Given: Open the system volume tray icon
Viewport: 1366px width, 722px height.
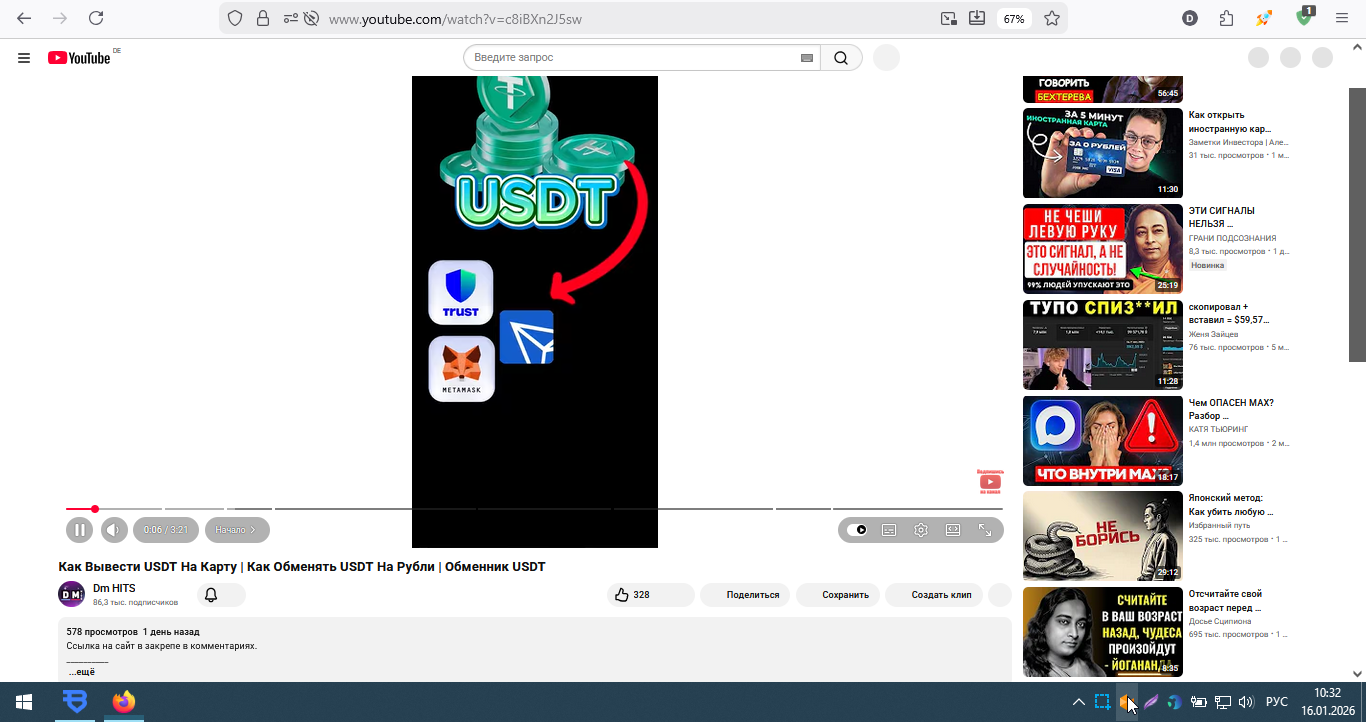Looking at the screenshot, I should point(1246,702).
